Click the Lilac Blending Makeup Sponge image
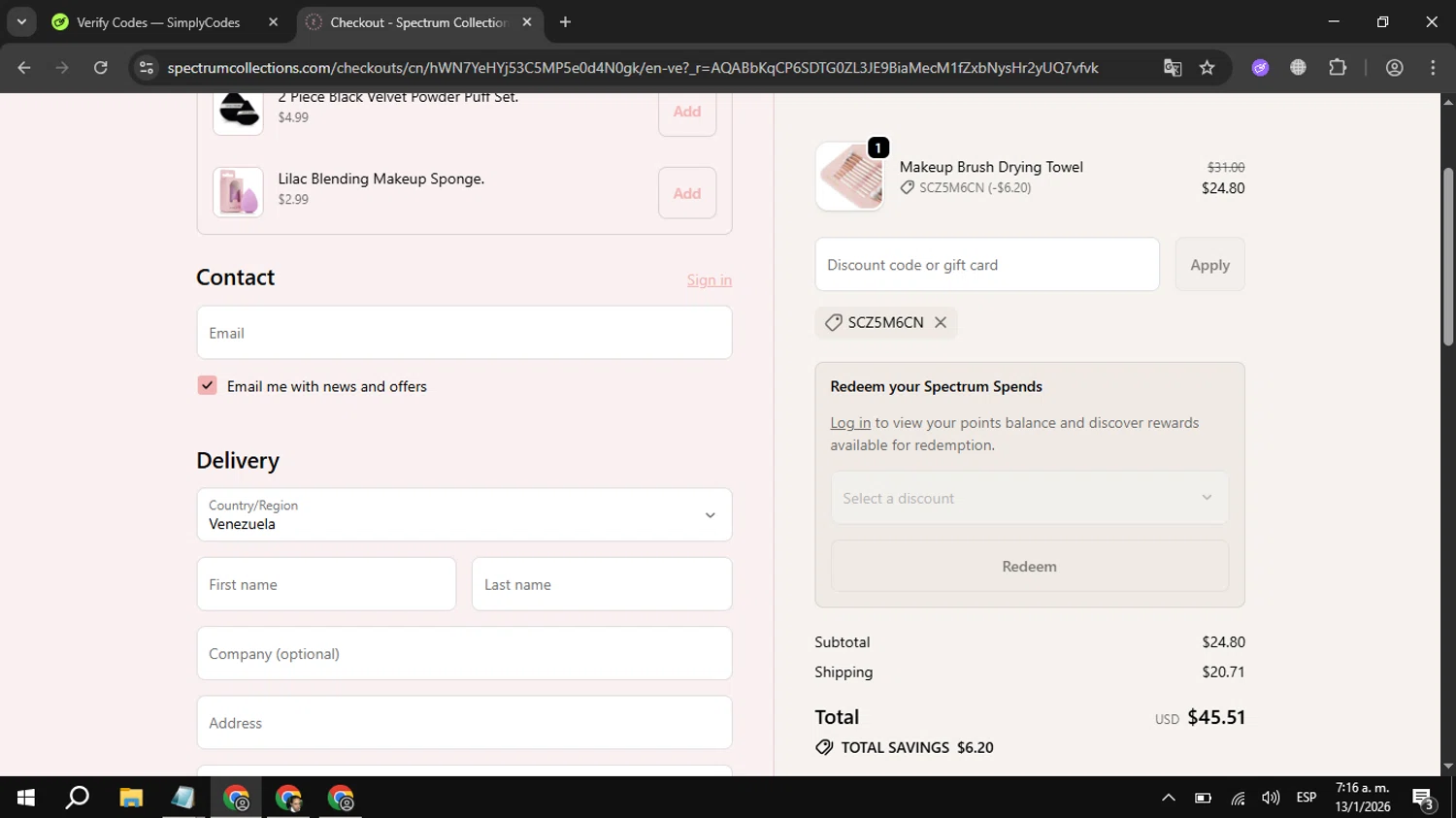This screenshot has width=1456, height=818. (x=238, y=192)
